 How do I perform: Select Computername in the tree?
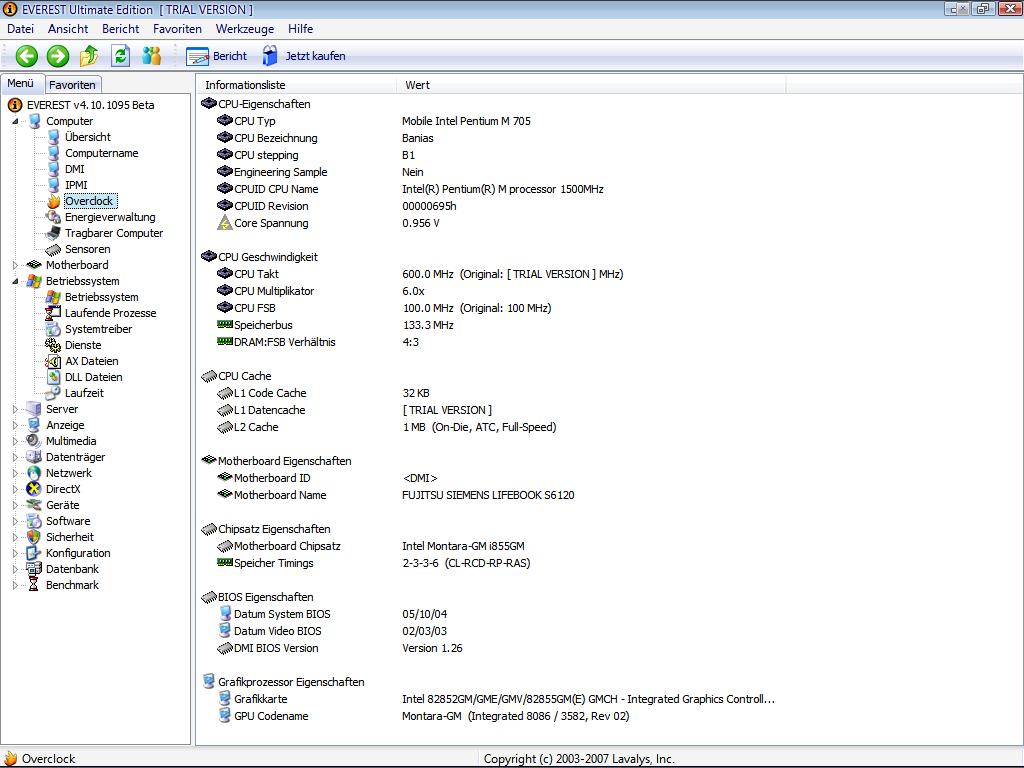pyautogui.click(x=101, y=153)
